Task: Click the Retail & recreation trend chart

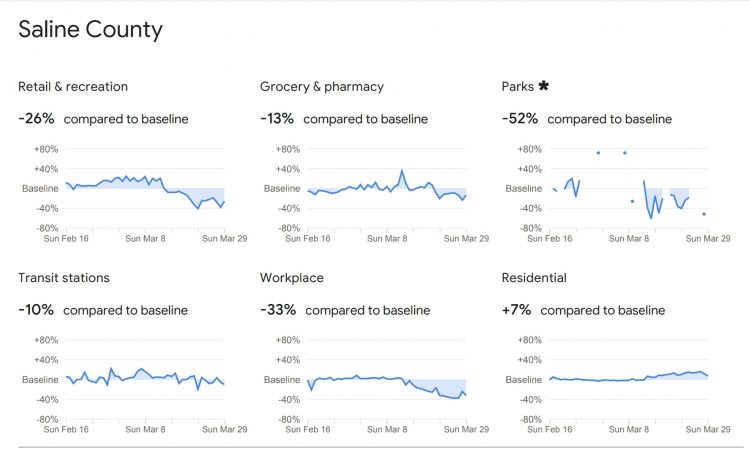Action: [x=145, y=188]
